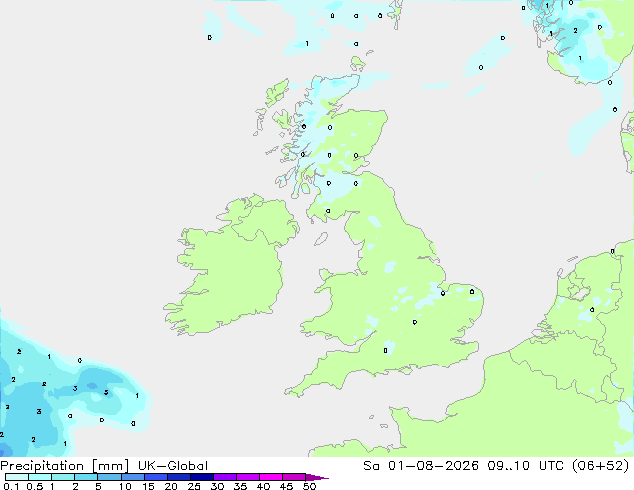Click the '(06+52)' forecast run text
This screenshot has width=634, height=490.
(601, 466)
